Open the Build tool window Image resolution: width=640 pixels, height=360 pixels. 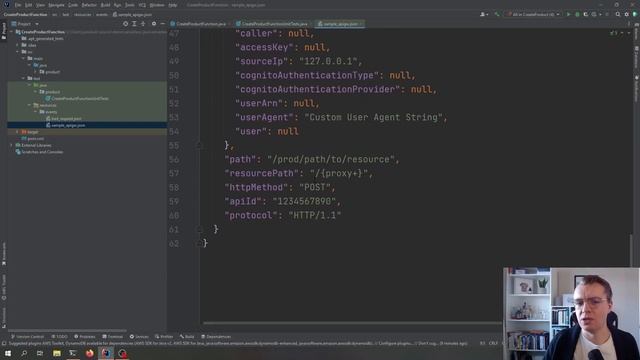187,337
